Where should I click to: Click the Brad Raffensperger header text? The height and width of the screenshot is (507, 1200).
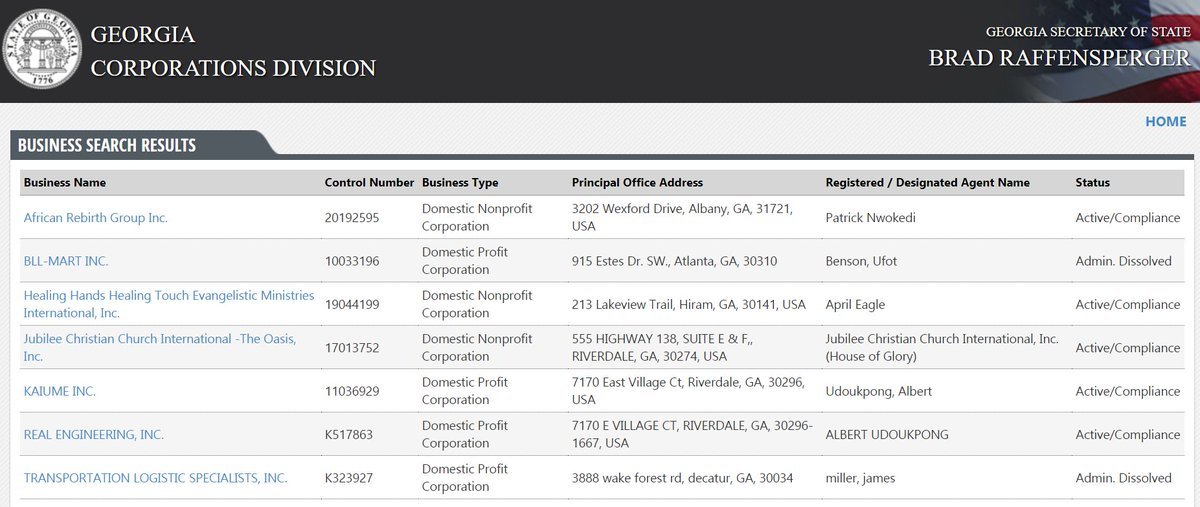tap(1059, 58)
